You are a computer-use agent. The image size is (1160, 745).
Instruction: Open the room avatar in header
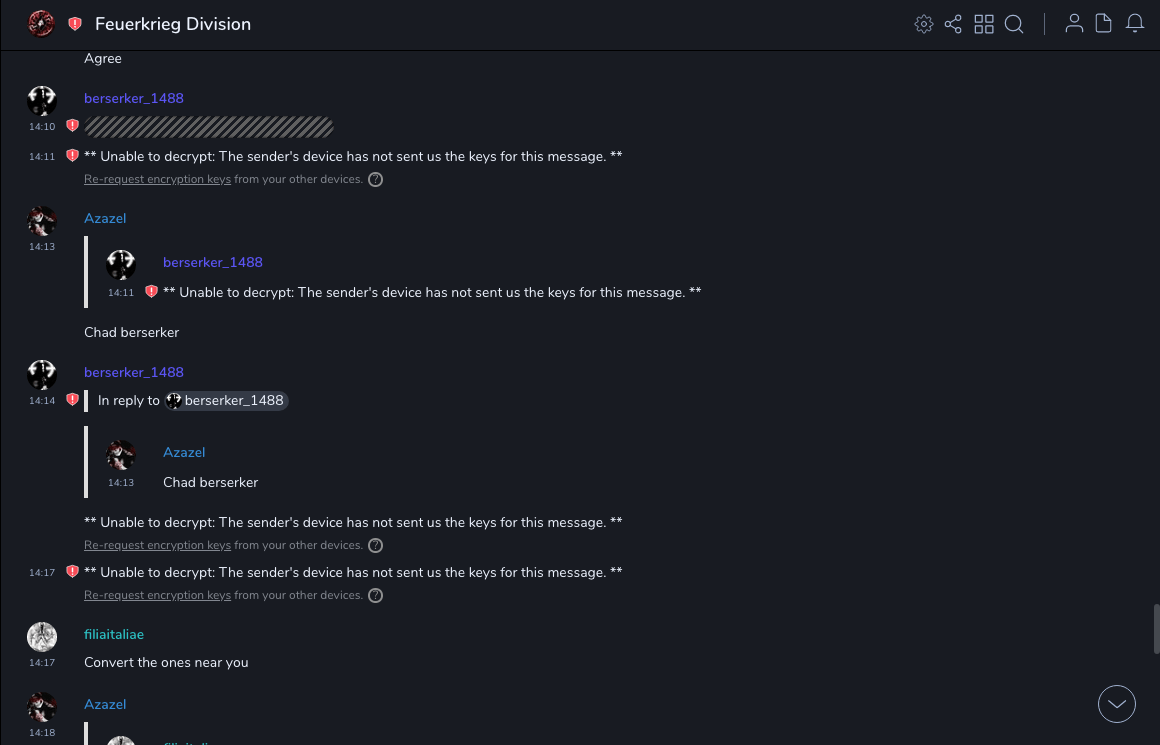(41, 24)
